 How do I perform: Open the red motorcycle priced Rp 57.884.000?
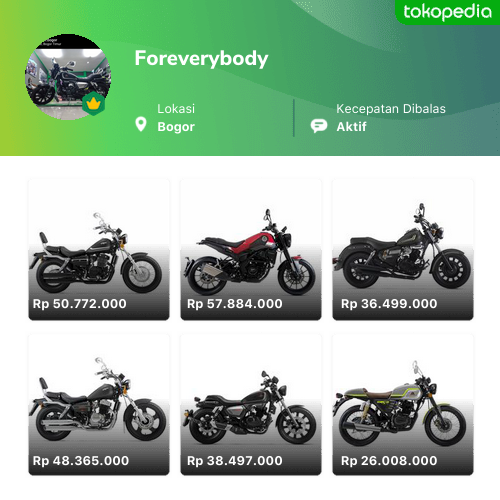tap(251, 249)
